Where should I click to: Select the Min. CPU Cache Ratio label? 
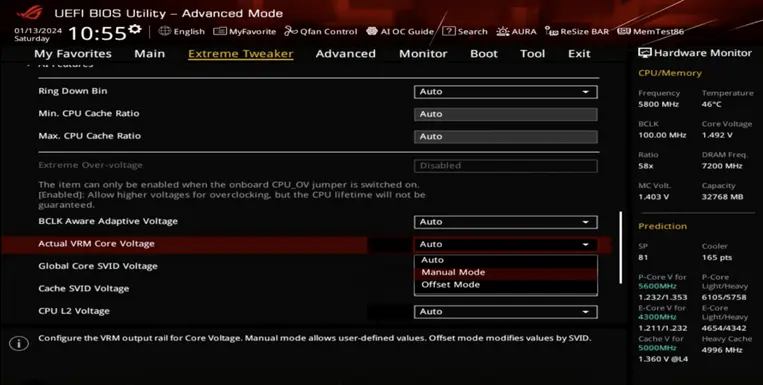coord(89,113)
